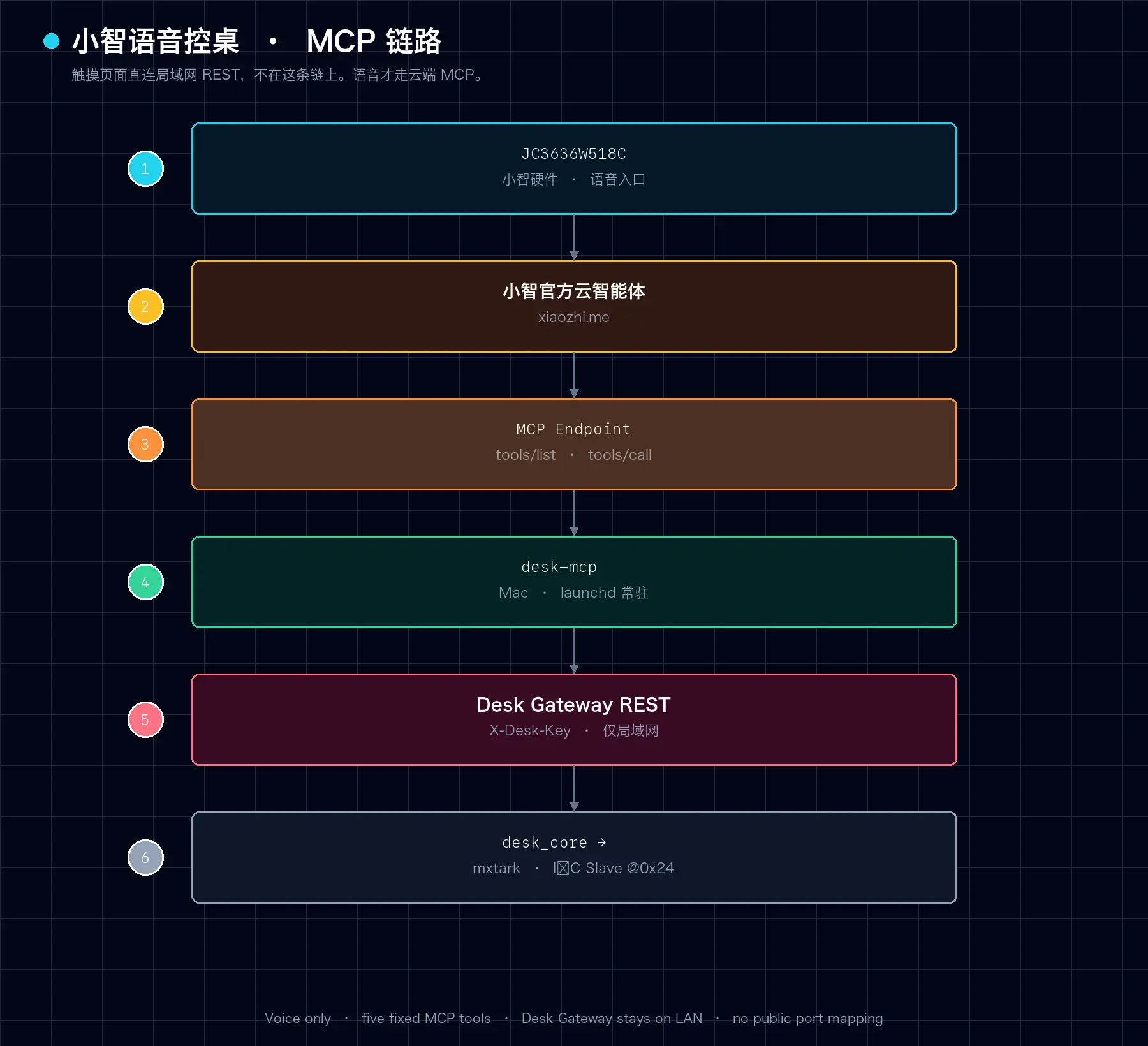1148x1046 pixels.
Task: Click the 'launchd 常驻' text
Action: (605, 593)
